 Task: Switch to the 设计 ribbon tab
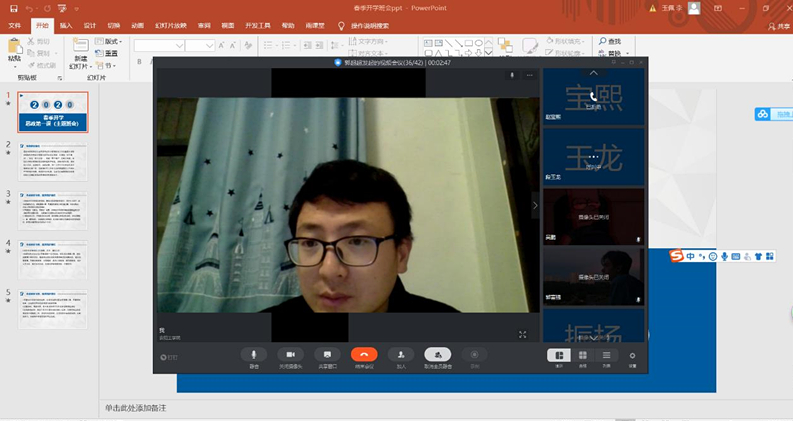click(x=90, y=25)
